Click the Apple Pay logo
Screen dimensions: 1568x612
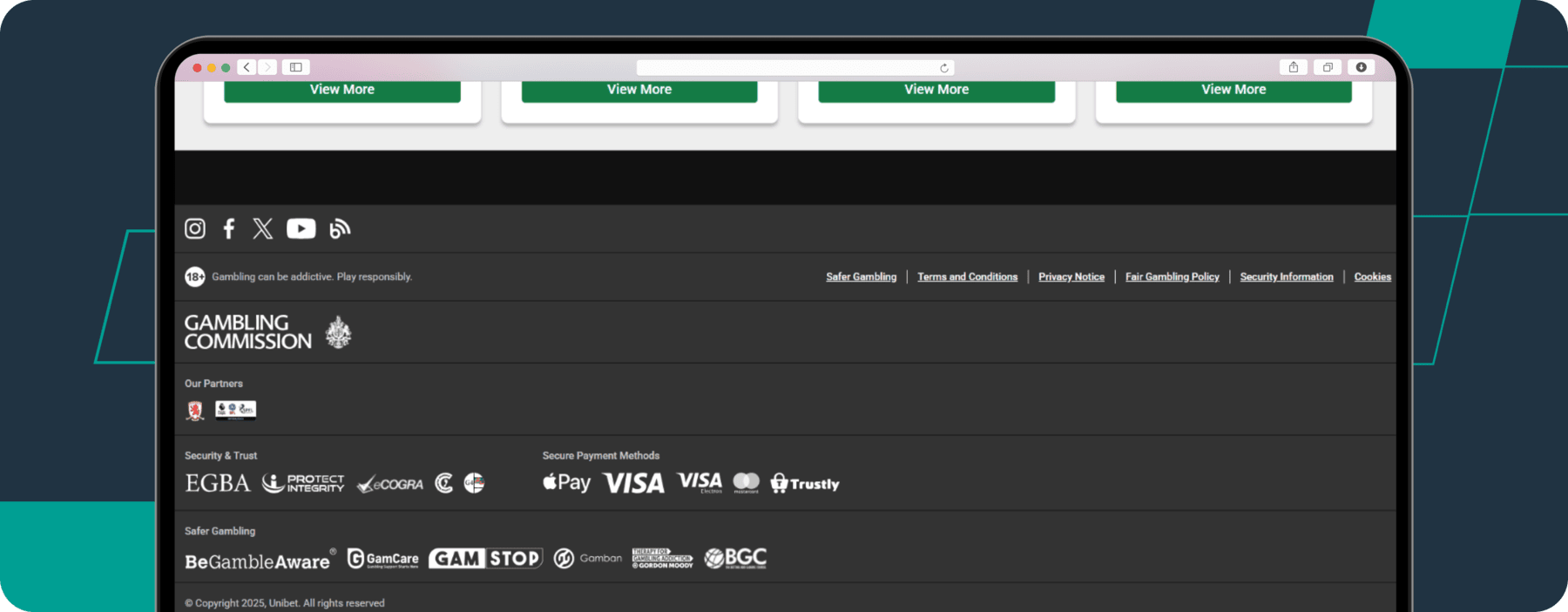[x=566, y=482]
